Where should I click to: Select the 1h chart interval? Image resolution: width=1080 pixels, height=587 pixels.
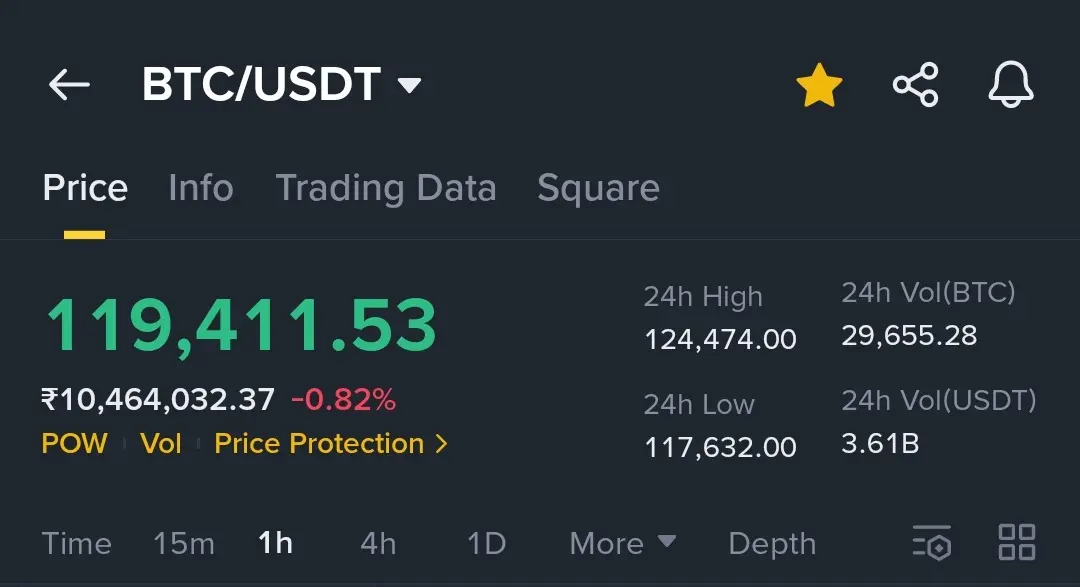[x=276, y=544]
